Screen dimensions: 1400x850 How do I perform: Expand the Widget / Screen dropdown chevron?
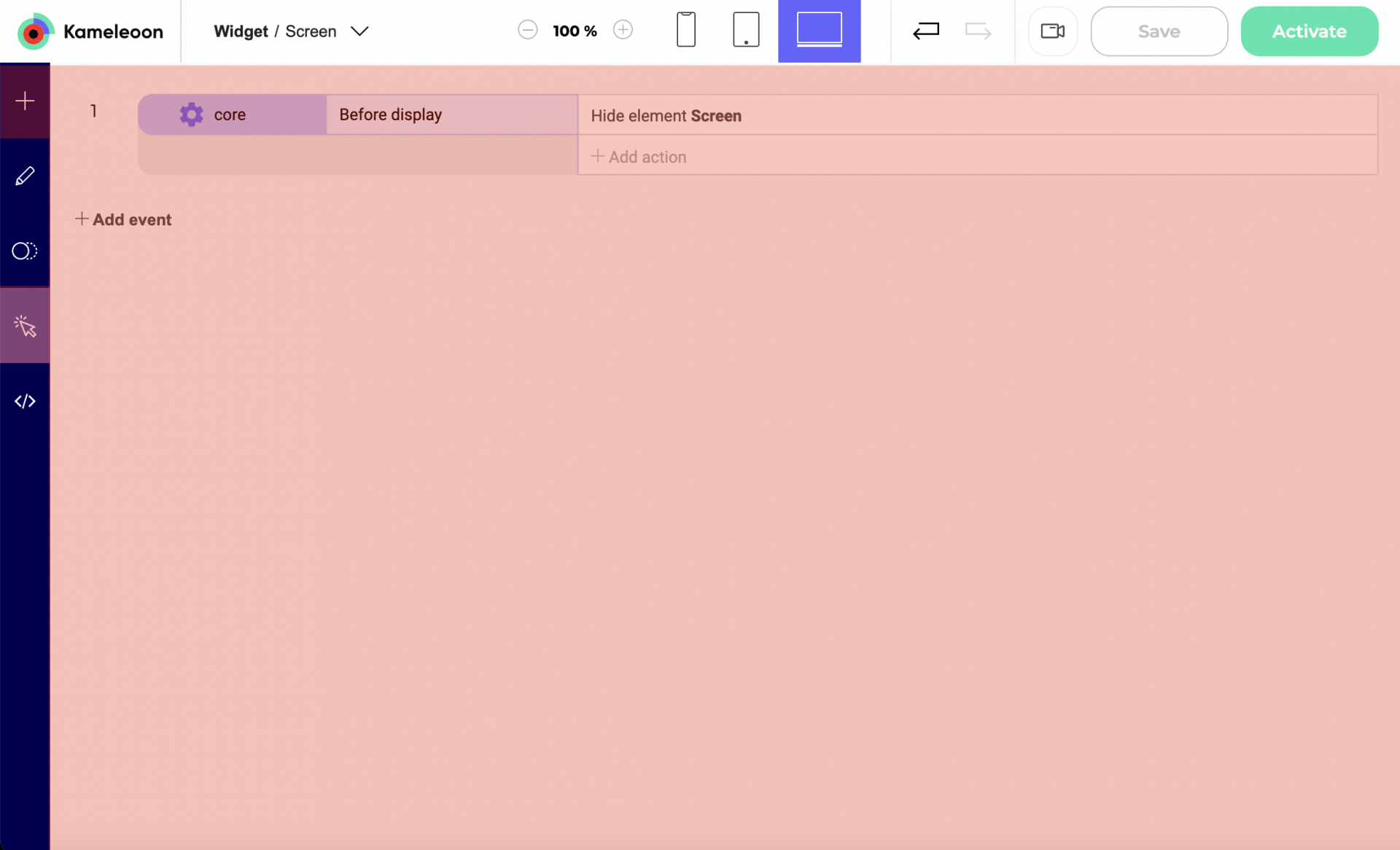(359, 31)
